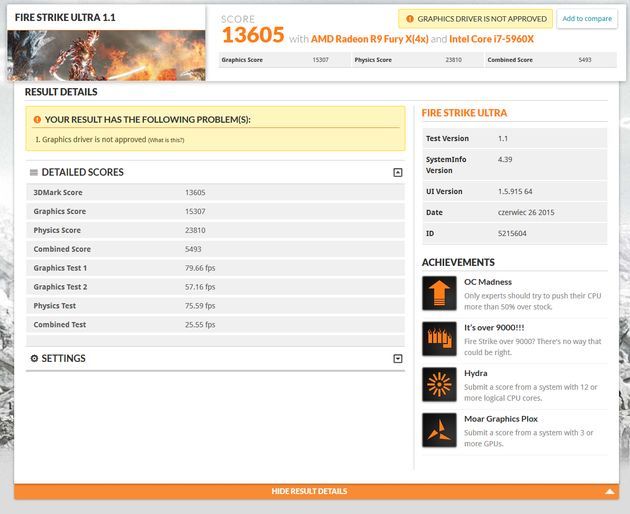This screenshot has width=630, height=514.
Task: Click the Graphics Test 1 row
Action: tap(215, 268)
